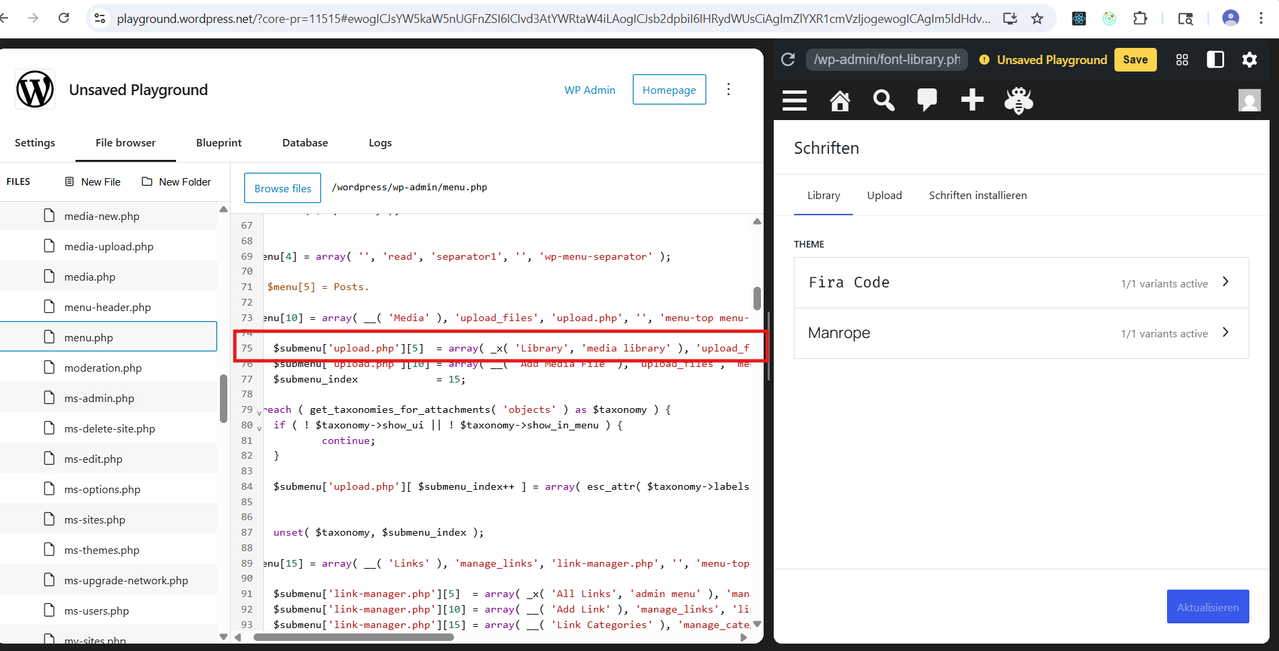The image size is (1279, 651).
Task: Open the Playground kebab options menu
Action: (x=728, y=89)
